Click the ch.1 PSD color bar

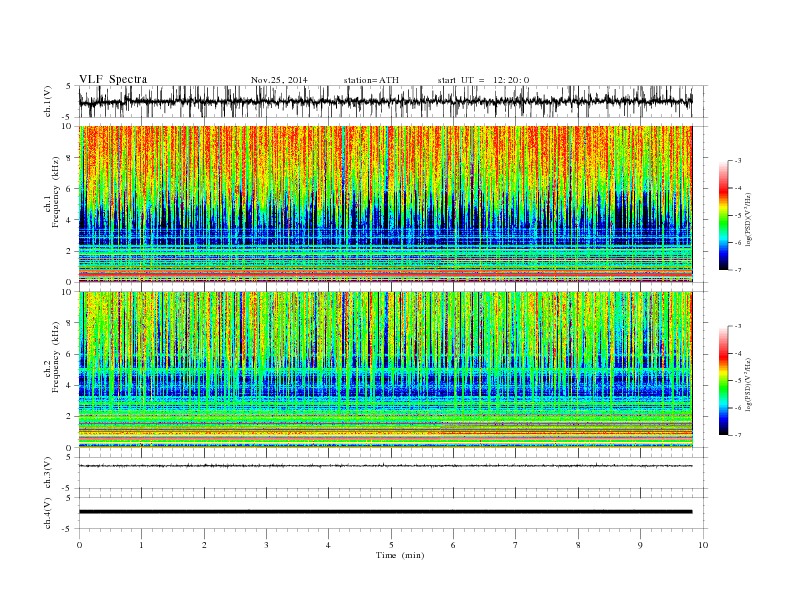tap(724, 215)
